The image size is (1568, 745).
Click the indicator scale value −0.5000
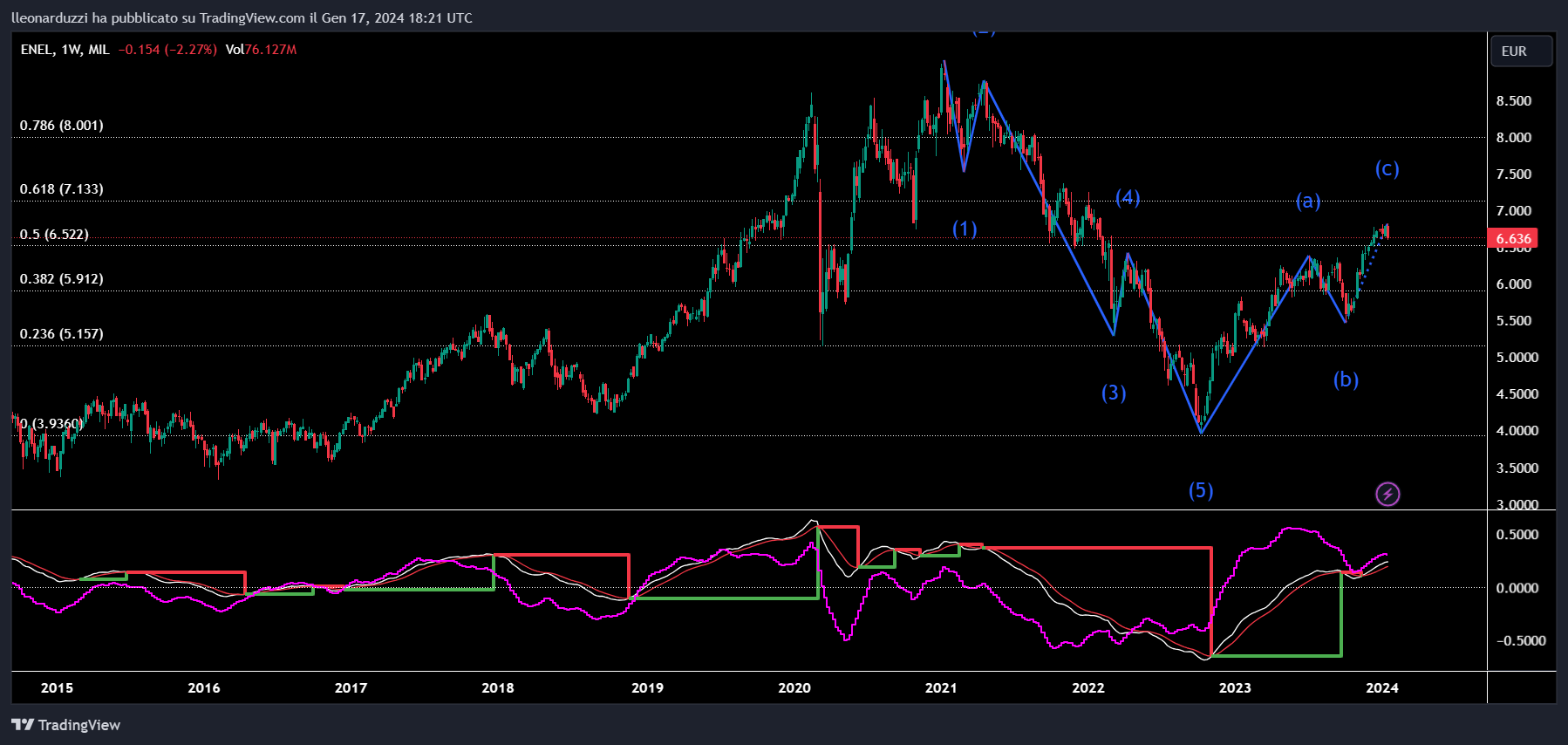coord(1522,640)
